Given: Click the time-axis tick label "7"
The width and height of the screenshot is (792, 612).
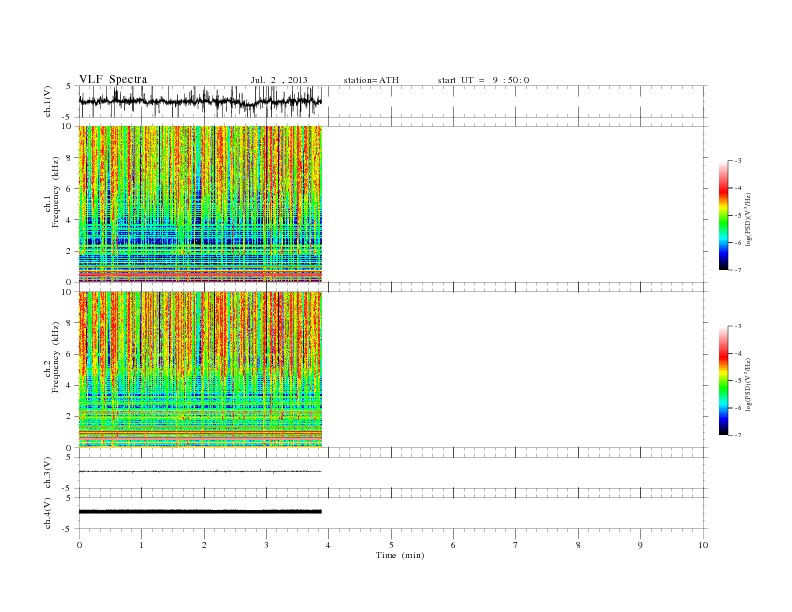Looking at the screenshot, I should click(x=516, y=545).
